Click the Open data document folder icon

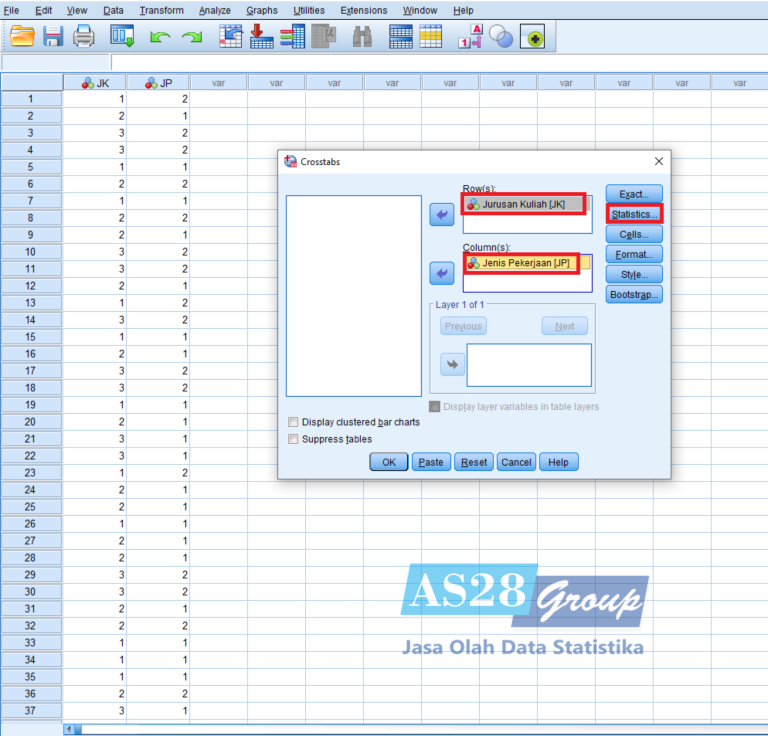pyautogui.click(x=21, y=37)
